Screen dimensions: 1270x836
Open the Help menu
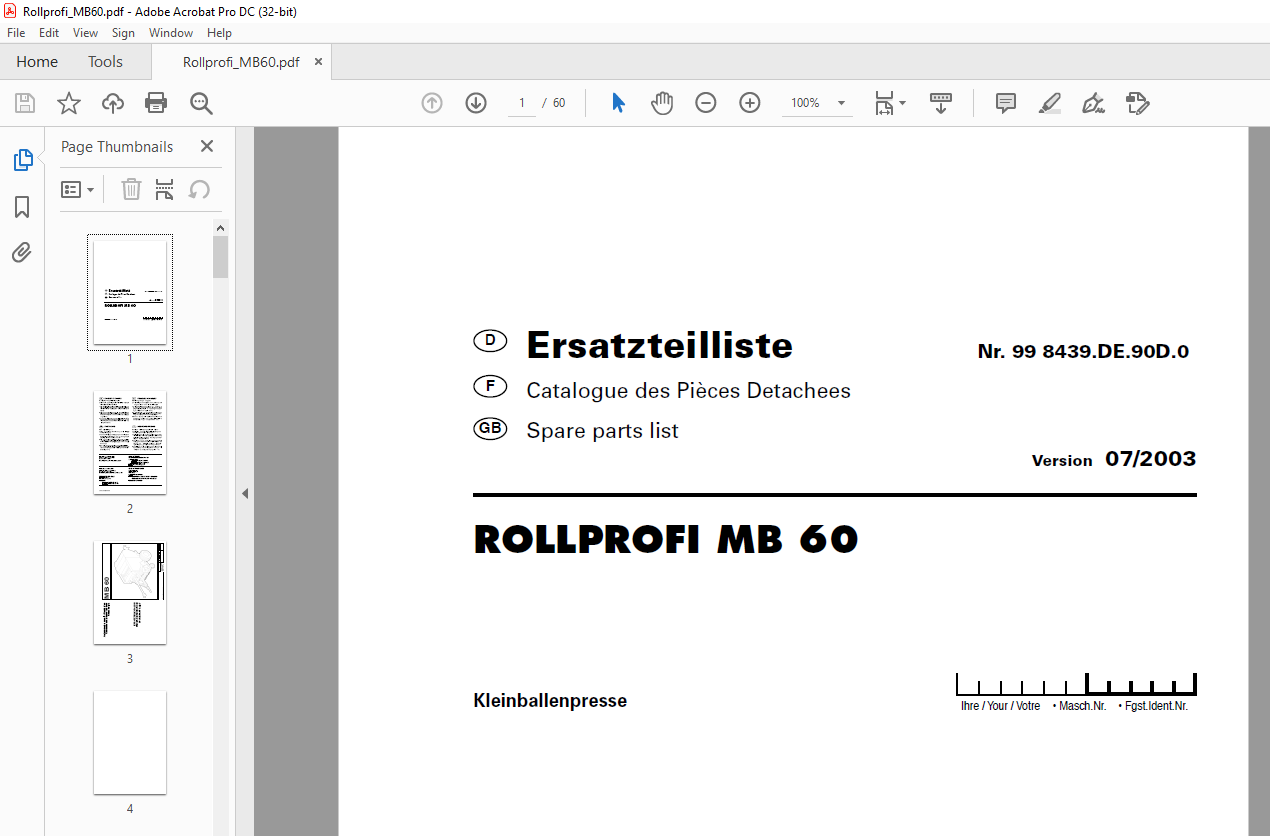pos(219,33)
